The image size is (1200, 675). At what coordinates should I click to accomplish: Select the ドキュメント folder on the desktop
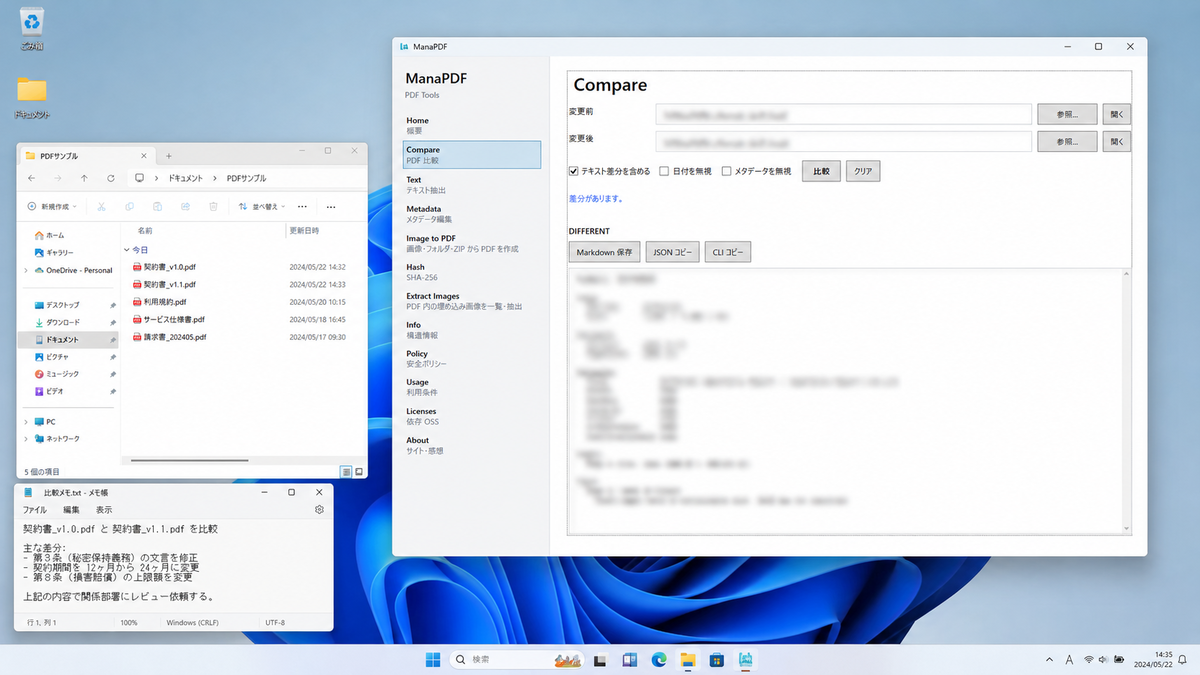[32, 97]
